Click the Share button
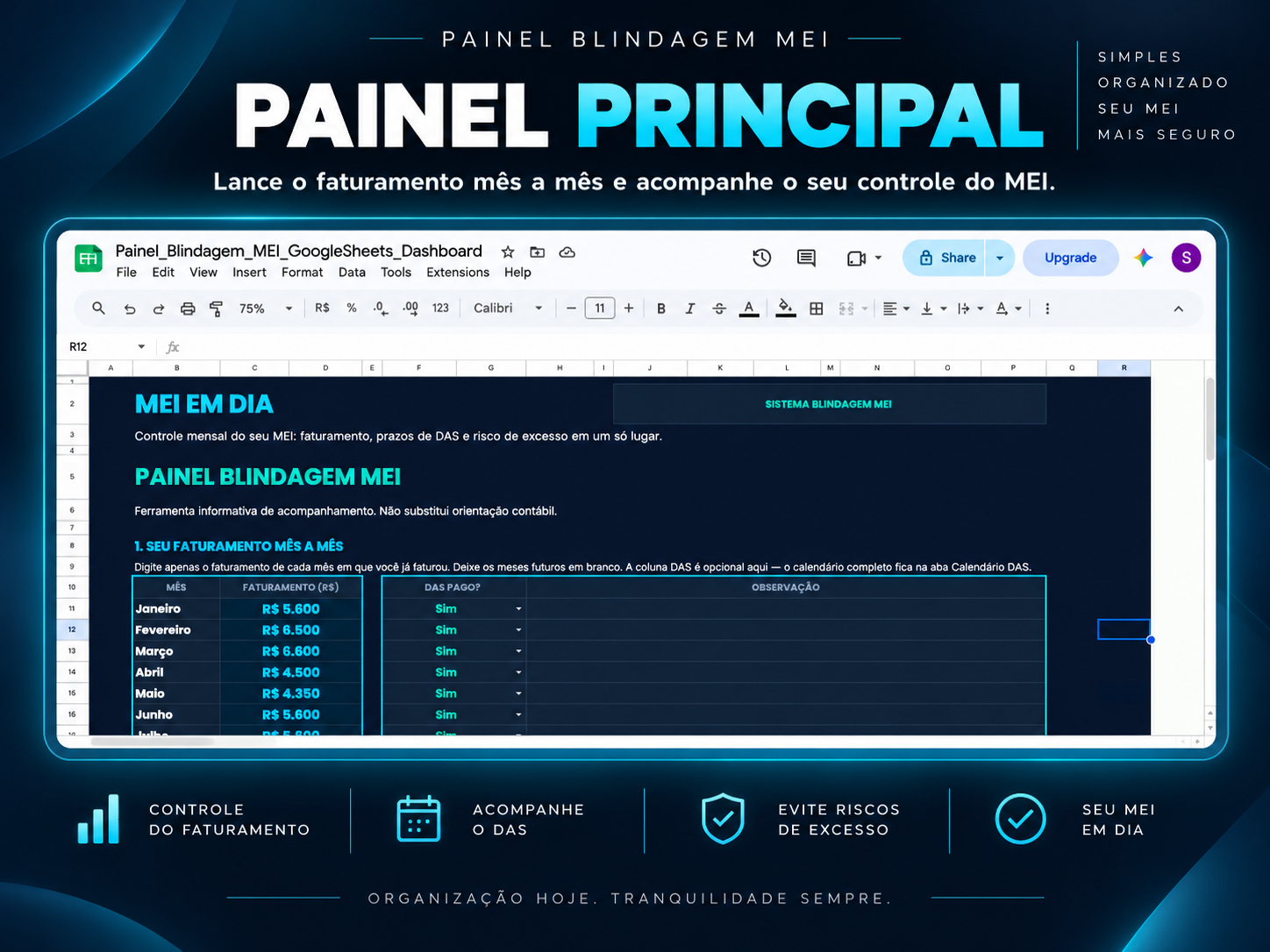This screenshot has width=1270, height=952. click(945, 258)
